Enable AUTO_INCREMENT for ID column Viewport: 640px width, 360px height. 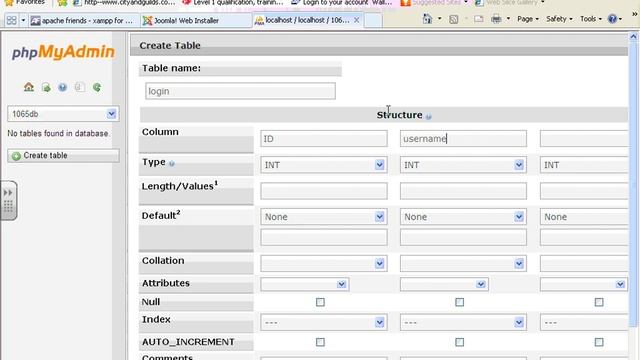pyautogui.click(x=320, y=342)
